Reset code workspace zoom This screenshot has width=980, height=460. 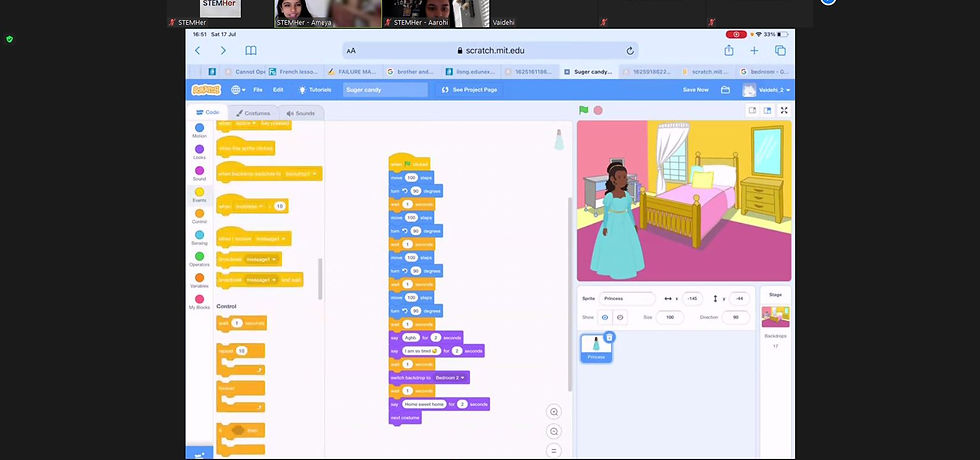pyautogui.click(x=553, y=450)
